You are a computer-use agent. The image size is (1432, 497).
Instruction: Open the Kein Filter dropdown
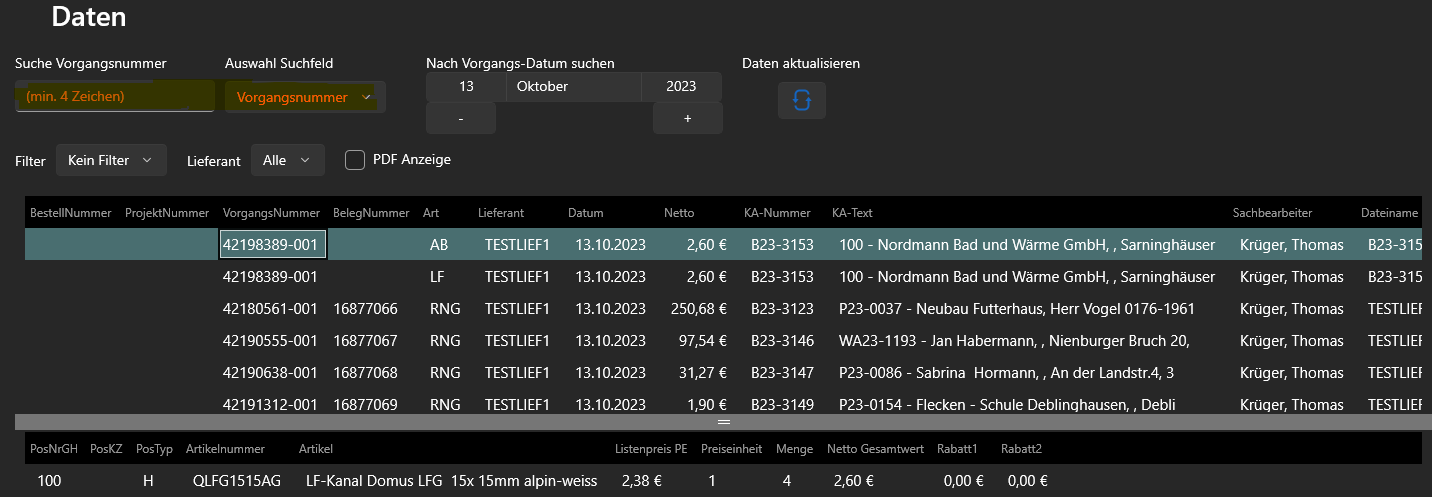110,160
